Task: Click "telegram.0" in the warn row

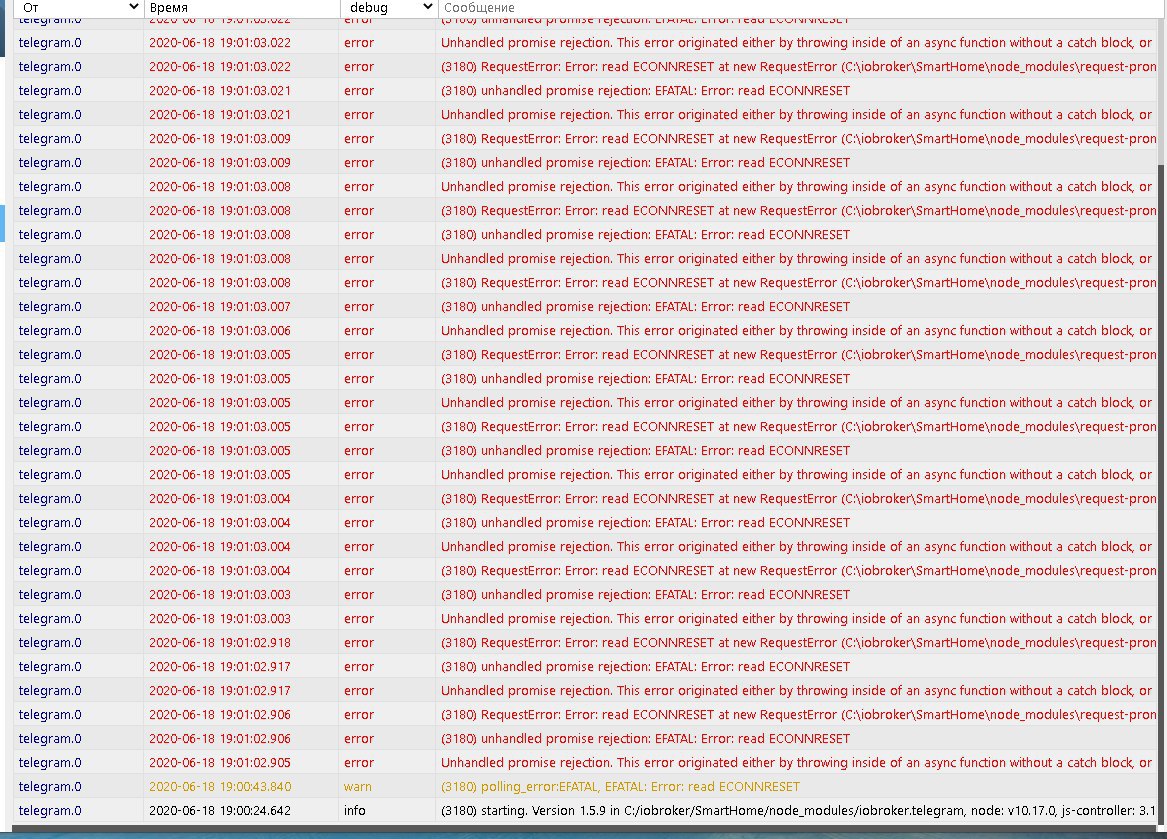Action: [50, 787]
